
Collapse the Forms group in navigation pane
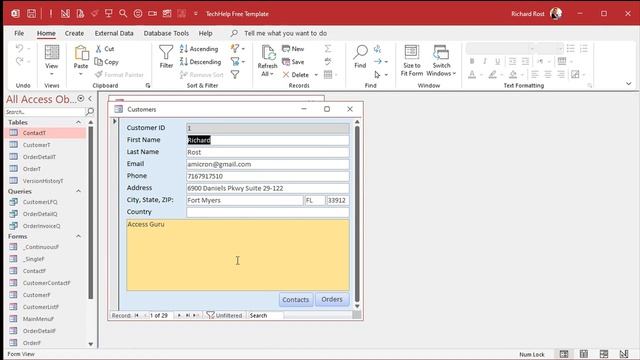point(78,236)
